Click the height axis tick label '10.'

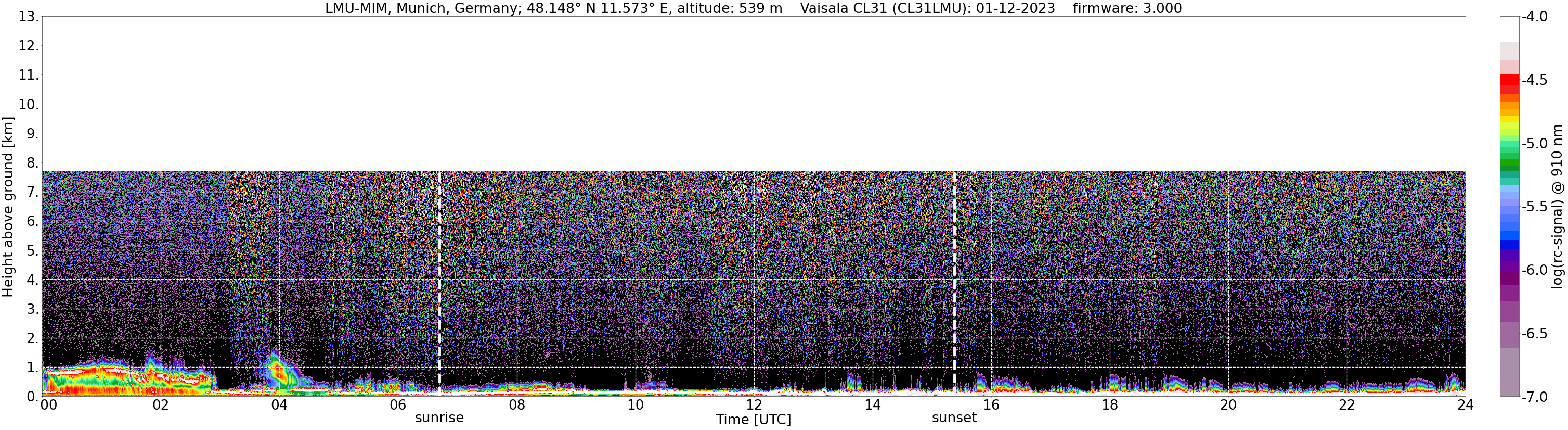point(28,105)
